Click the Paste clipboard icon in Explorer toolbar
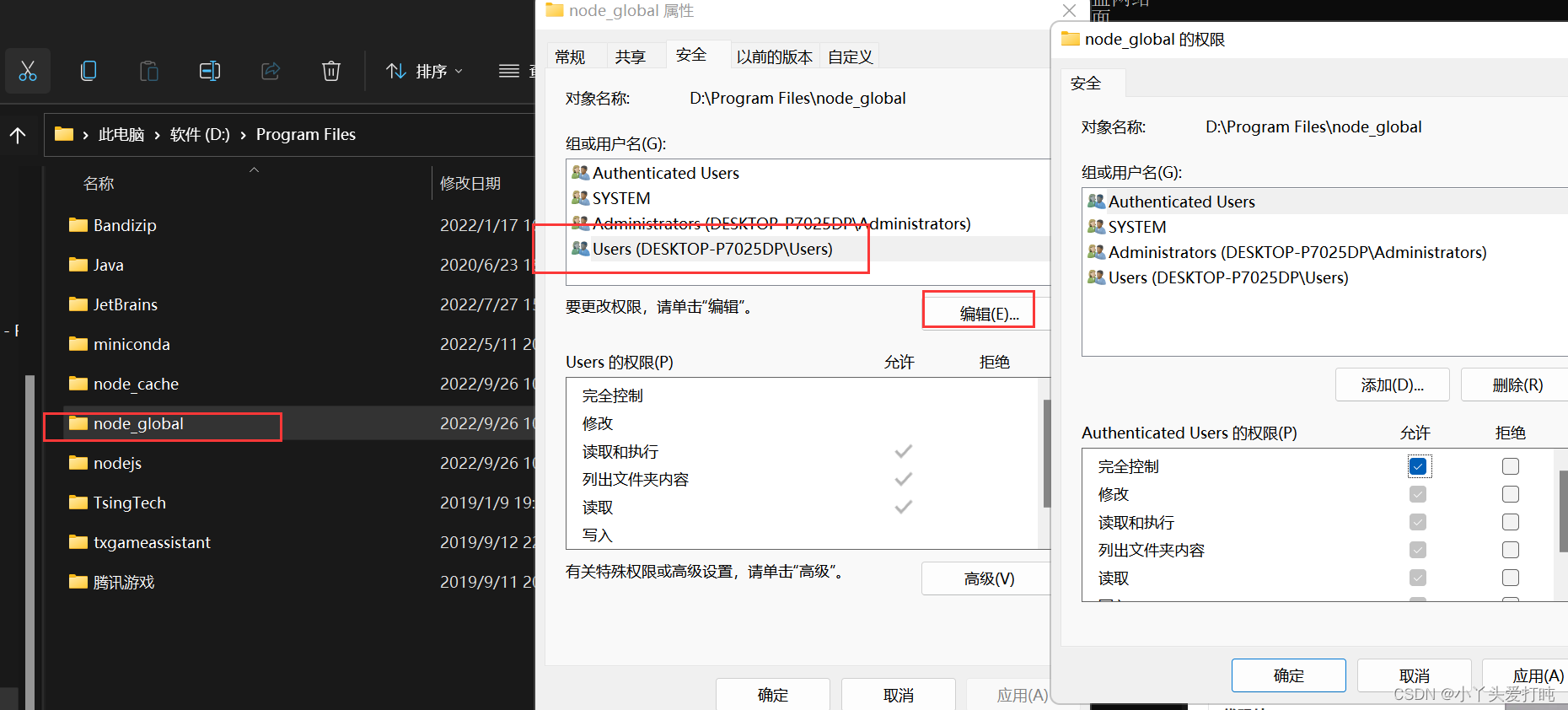This screenshot has width=1568, height=710. point(149,71)
